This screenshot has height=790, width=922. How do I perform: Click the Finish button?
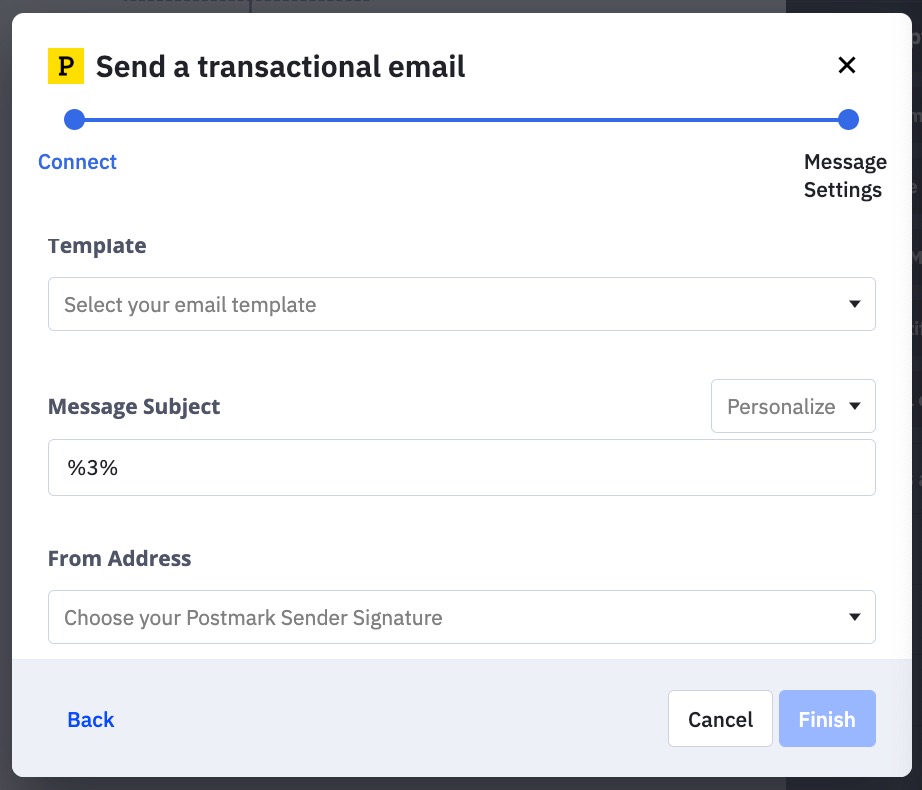[x=826, y=719]
